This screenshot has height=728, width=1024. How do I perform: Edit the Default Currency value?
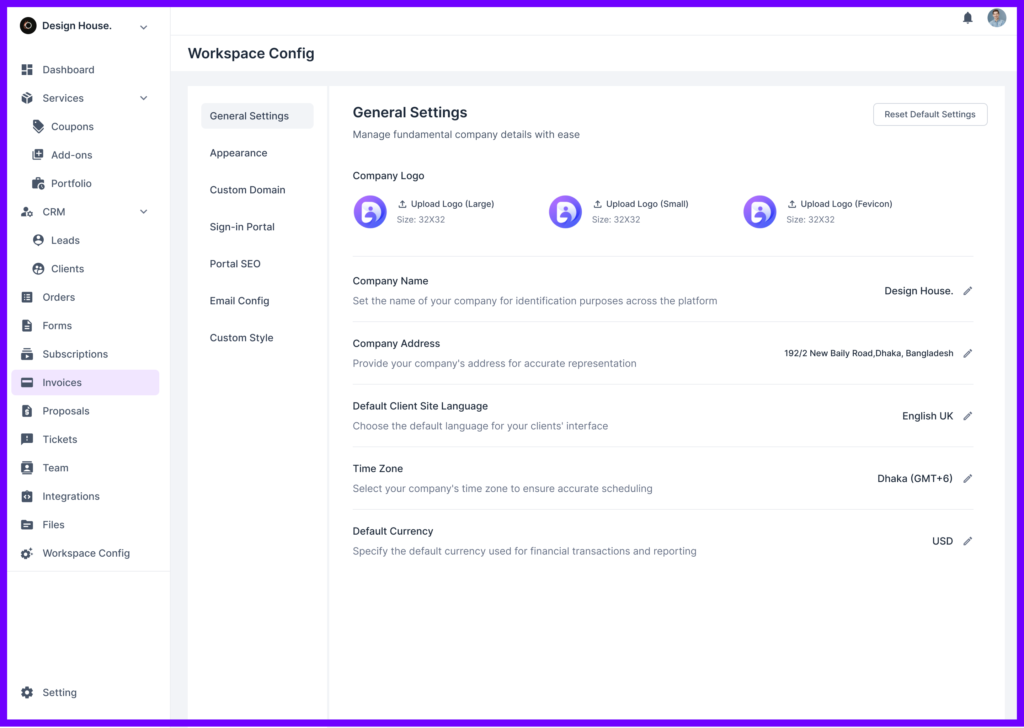[967, 540]
